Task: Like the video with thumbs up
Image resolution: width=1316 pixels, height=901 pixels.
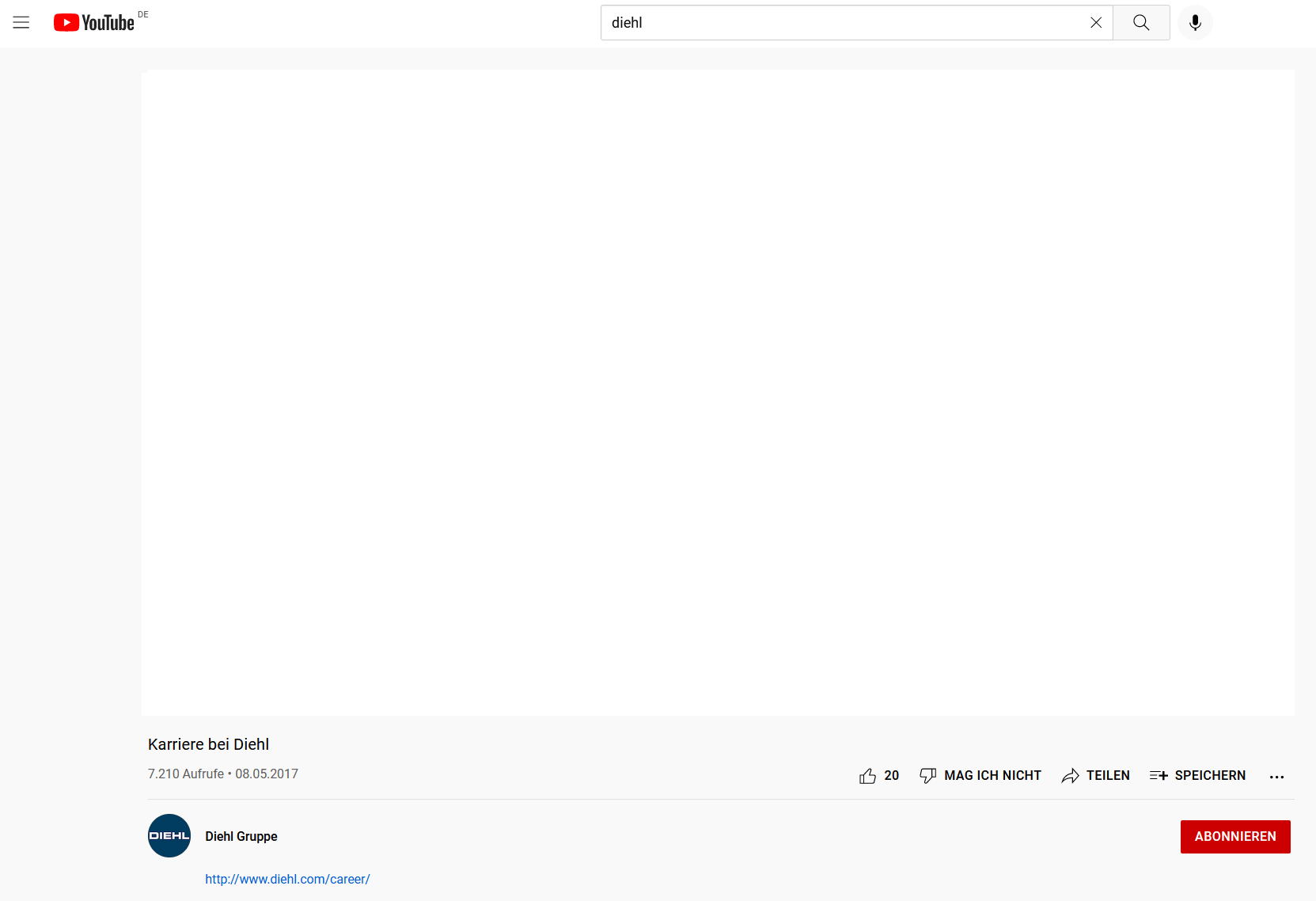Action: pos(868,776)
